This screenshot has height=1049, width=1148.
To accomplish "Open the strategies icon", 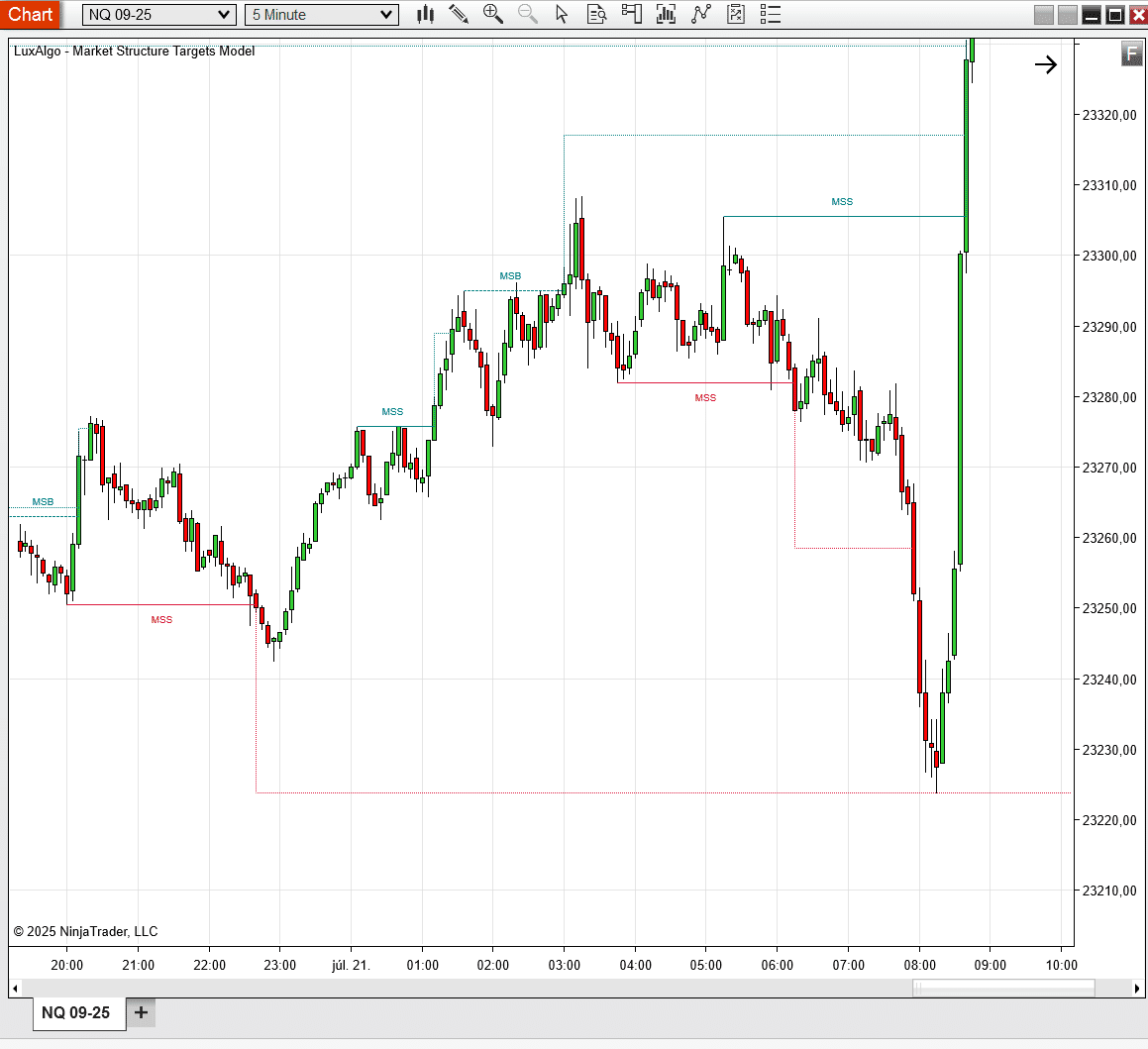I will pyautogui.click(x=701, y=14).
